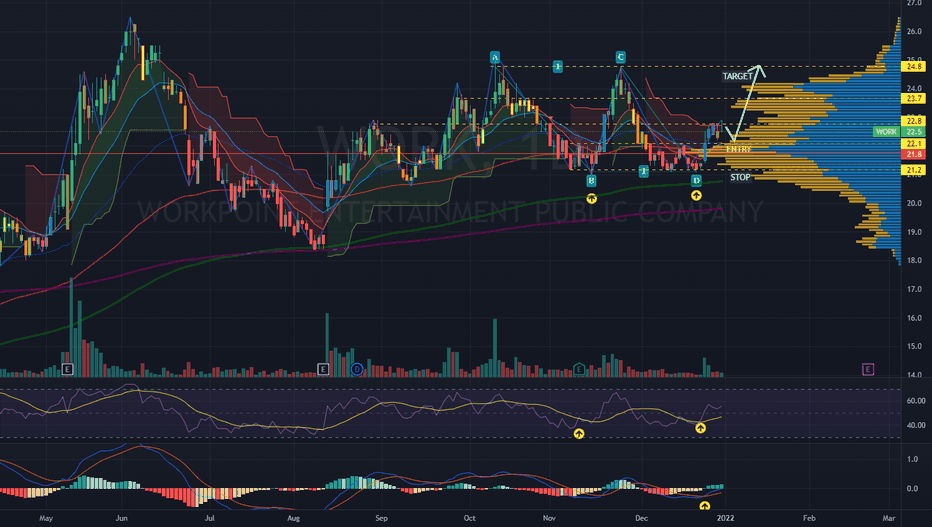
Task: Click the May label on time axis
Action: tap(46, 518)
